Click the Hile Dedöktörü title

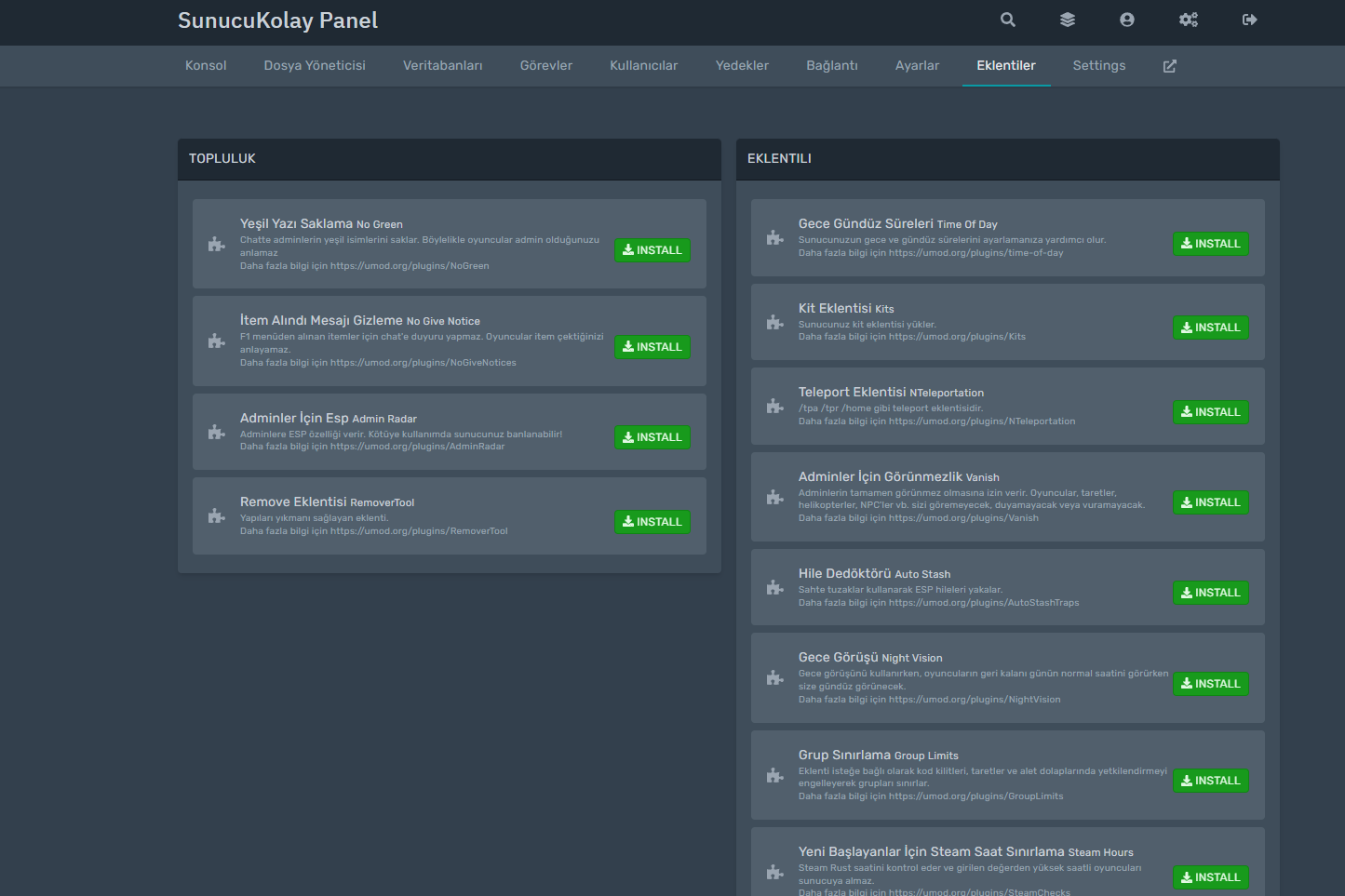(x=845, y=573)
